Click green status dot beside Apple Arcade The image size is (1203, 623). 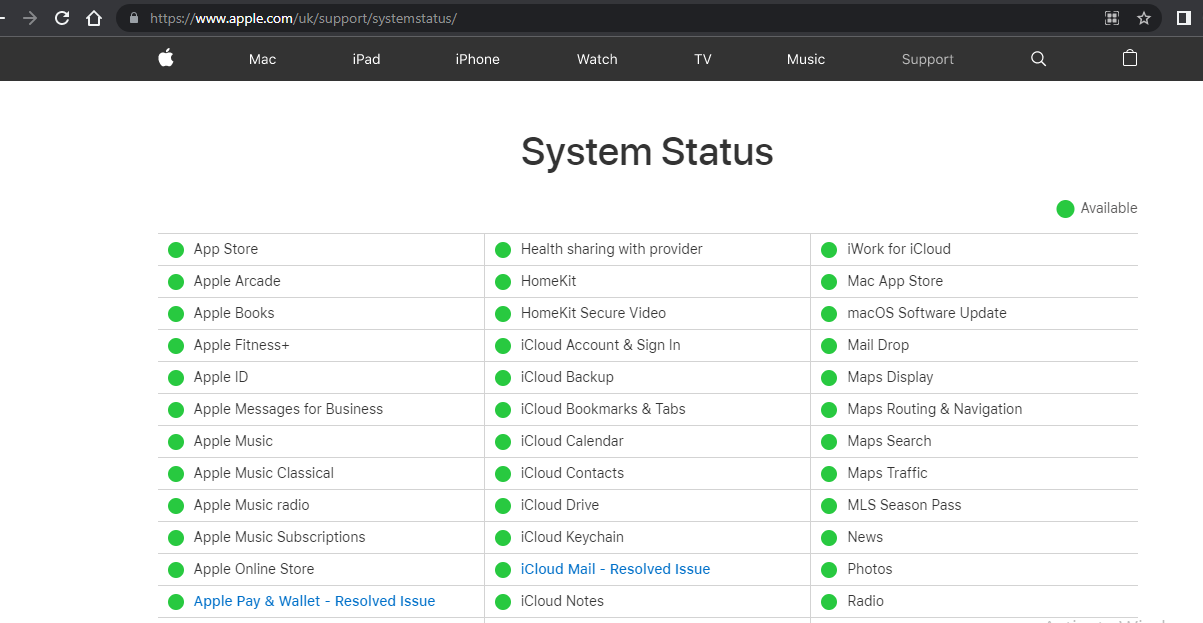coord(176,282)
